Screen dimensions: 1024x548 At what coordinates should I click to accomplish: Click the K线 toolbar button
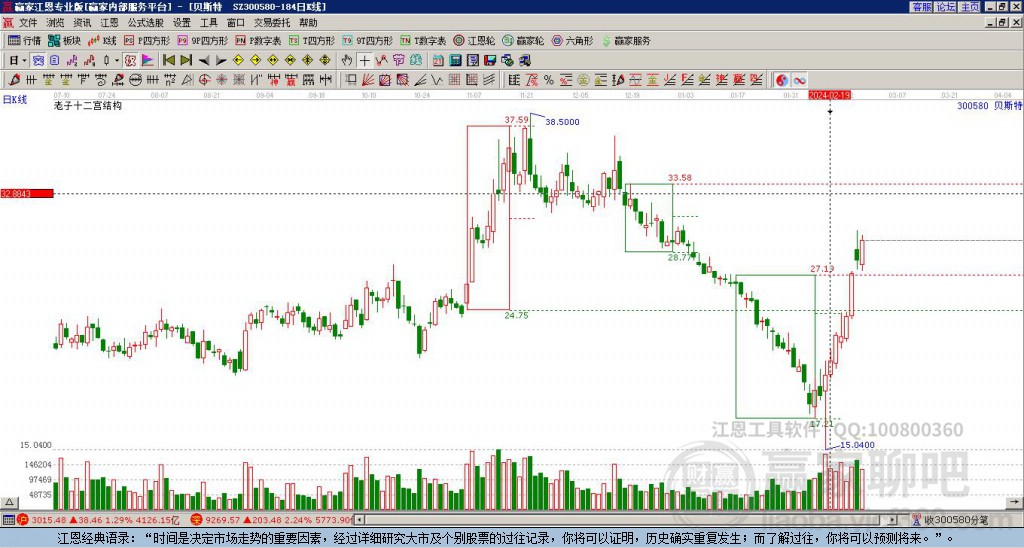pyautogui.click(x=102, y=40)
